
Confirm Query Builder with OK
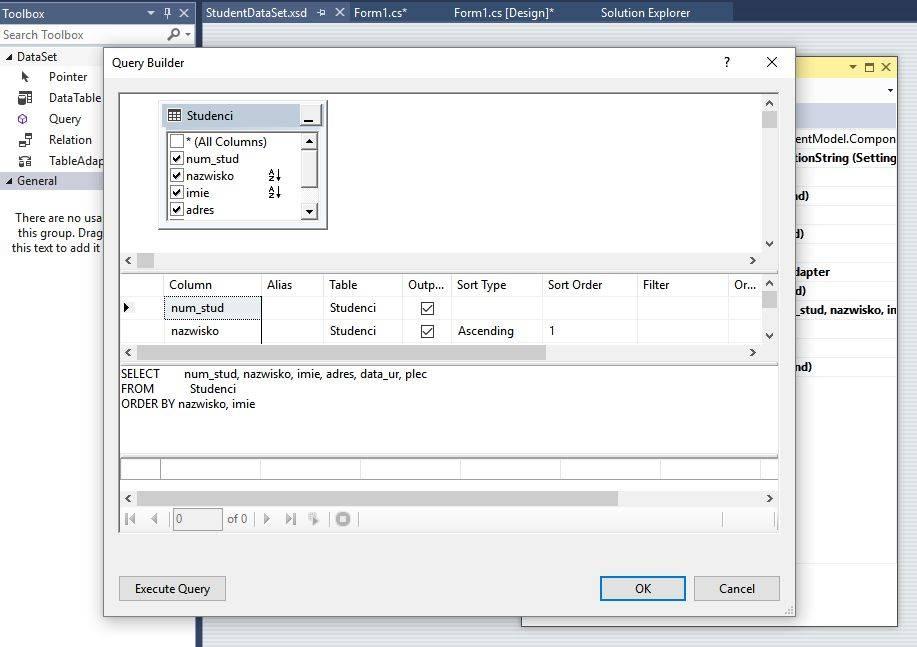coord(643,589)
